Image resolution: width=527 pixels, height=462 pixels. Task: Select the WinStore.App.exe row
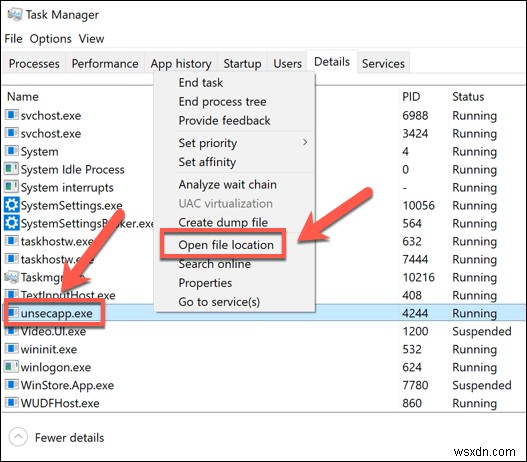tap(264, 385)
